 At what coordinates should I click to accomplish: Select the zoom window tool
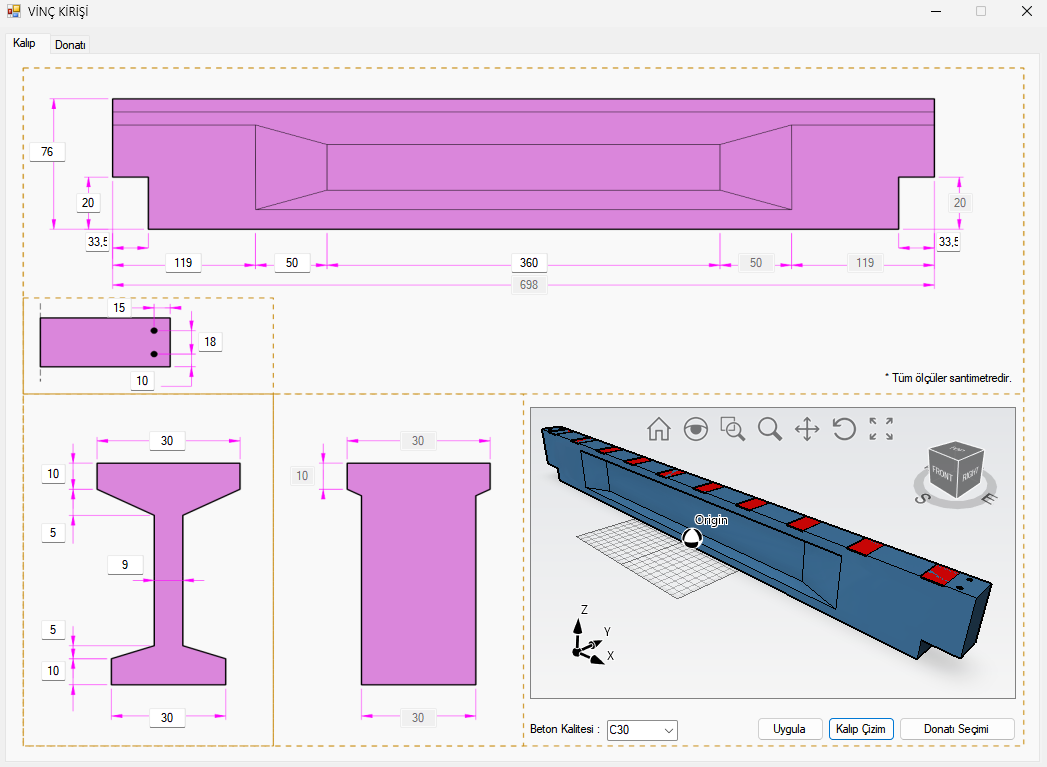click(x=733, y=429)
